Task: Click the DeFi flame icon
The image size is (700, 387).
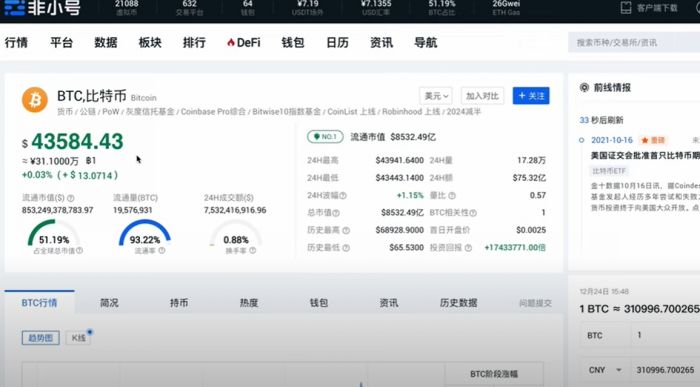Action: coord(231,42)
